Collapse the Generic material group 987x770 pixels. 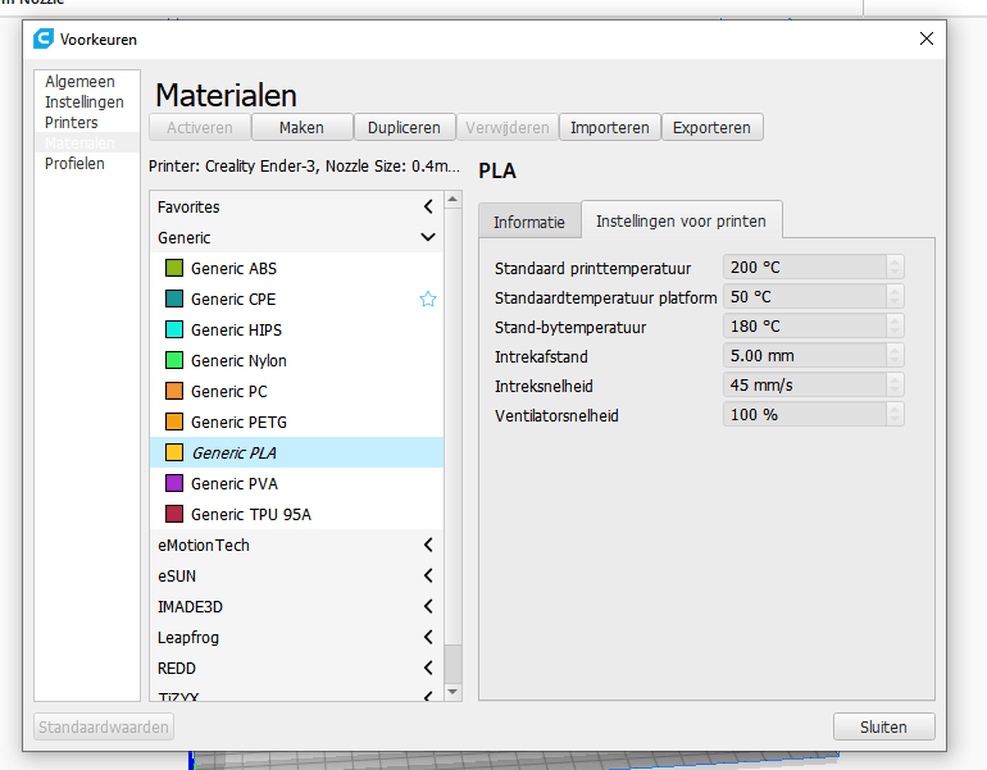tap(428, 237)
